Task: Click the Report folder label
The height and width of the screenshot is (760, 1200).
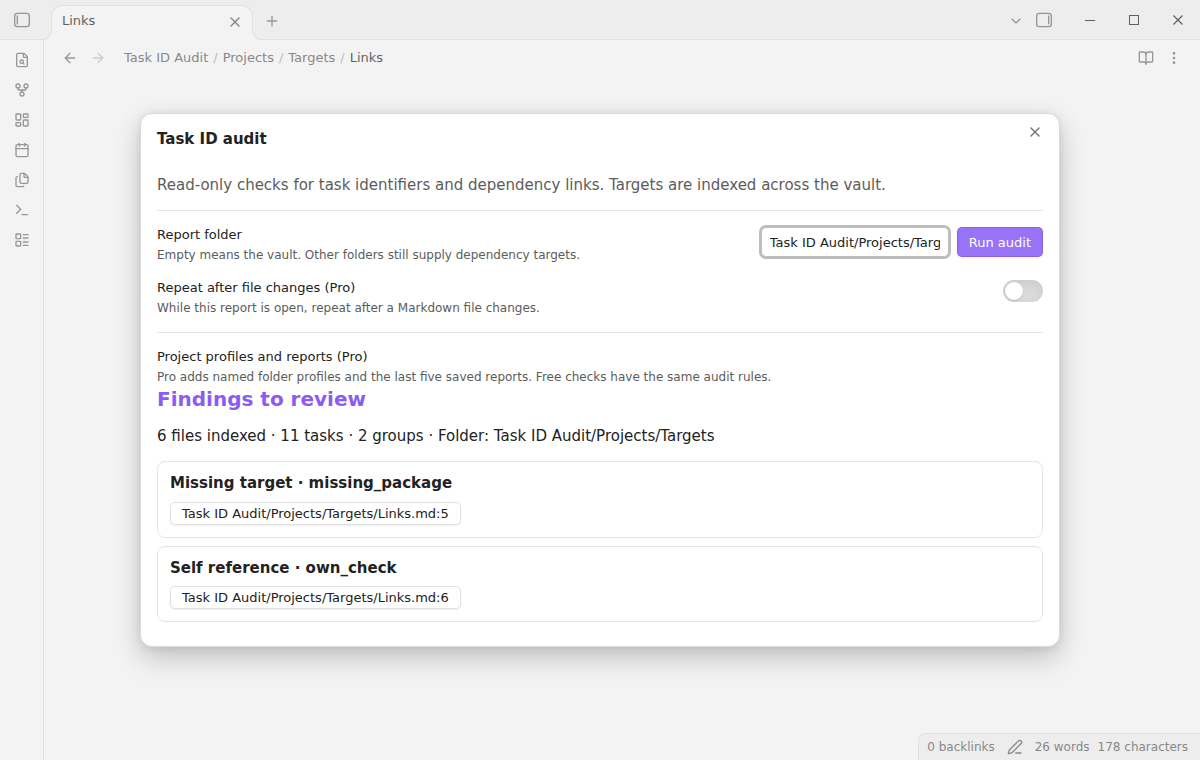Action: tap(199, 235)
